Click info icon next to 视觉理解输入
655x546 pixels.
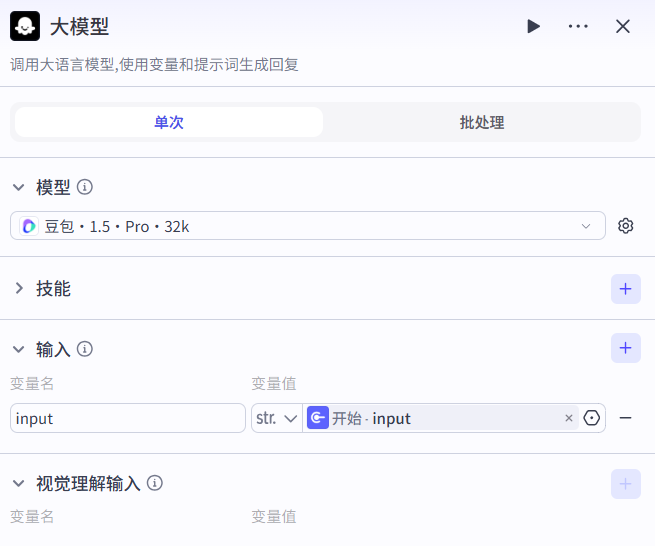[x=155, y=483]
